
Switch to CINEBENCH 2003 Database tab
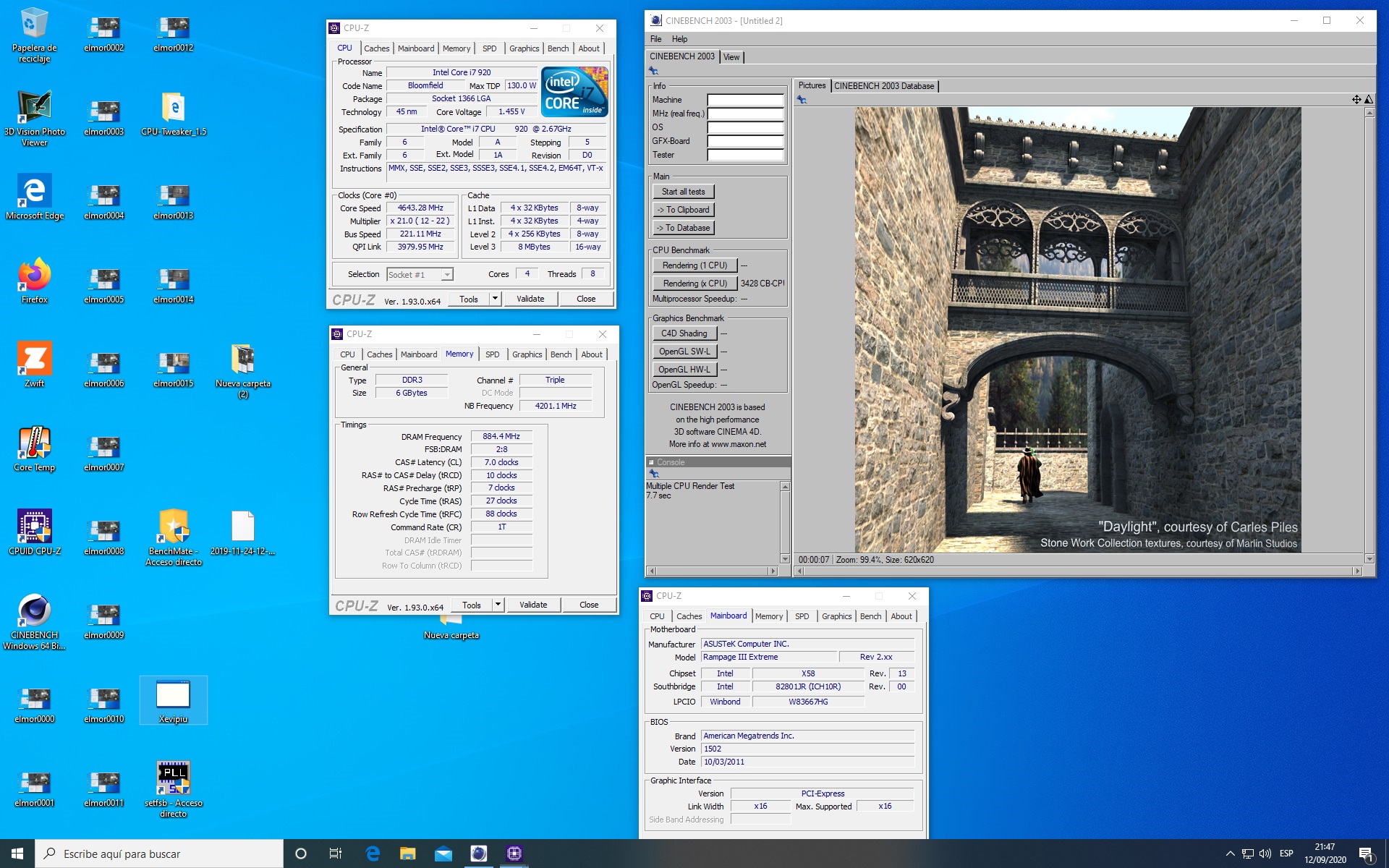tap(884, 86)
